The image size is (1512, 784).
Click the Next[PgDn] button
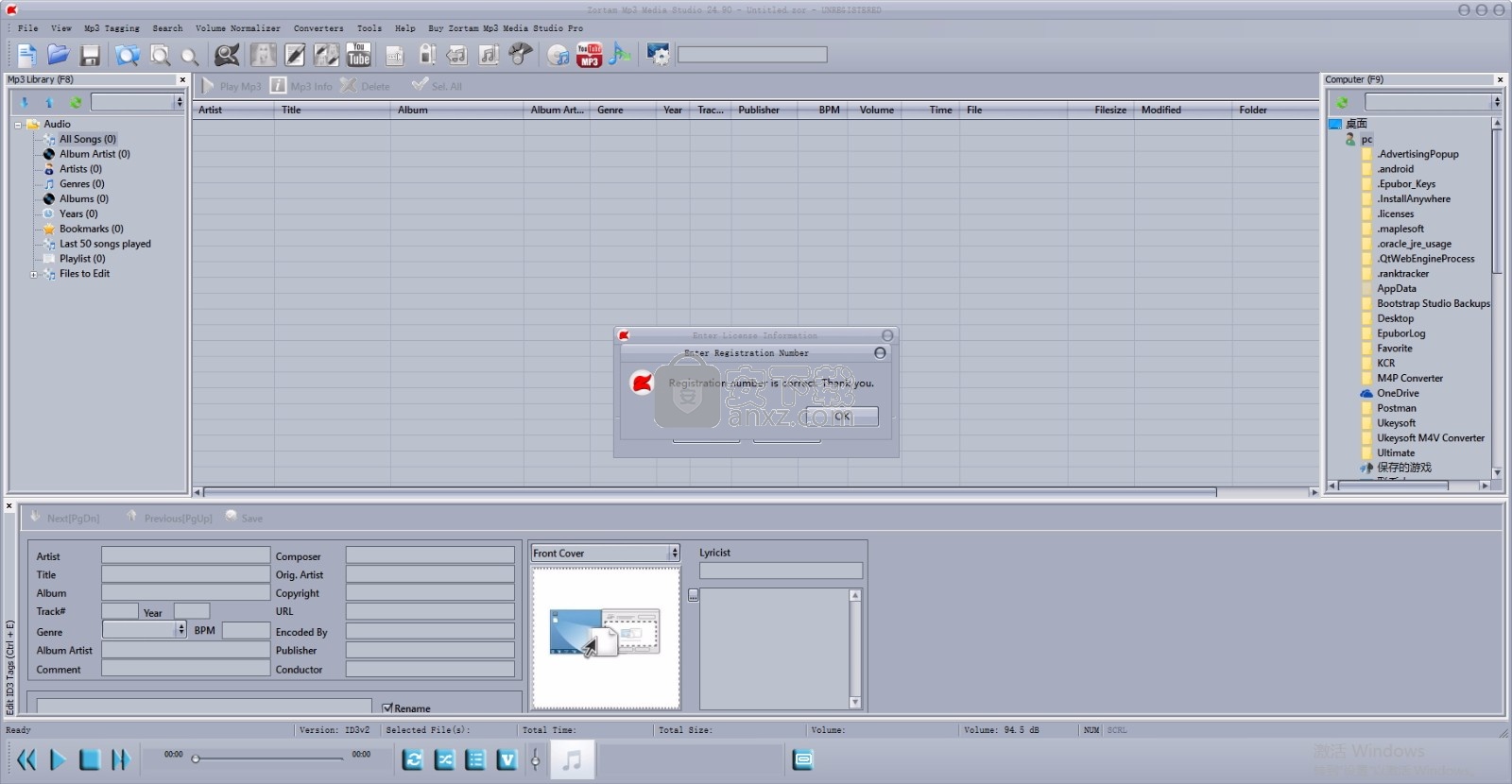[64, 518]
